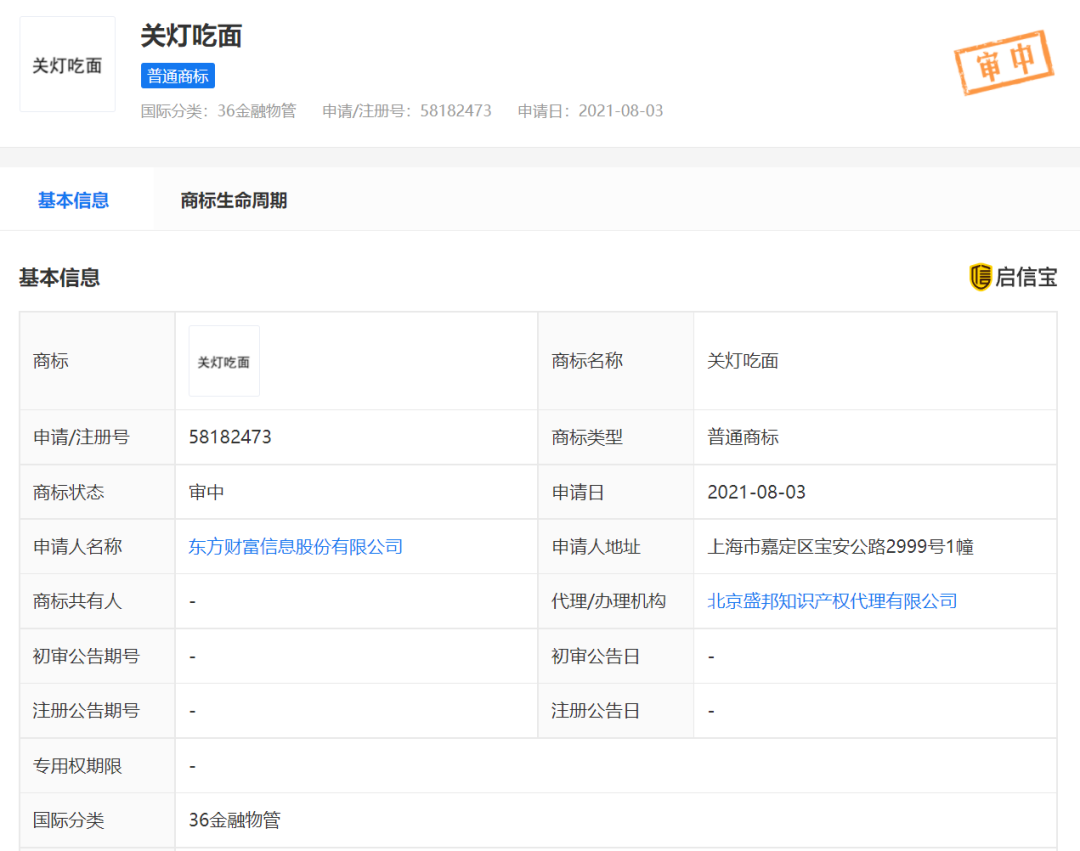Select the 58182473 value in table
The image size is (1080, 851).
coord(230,437)
